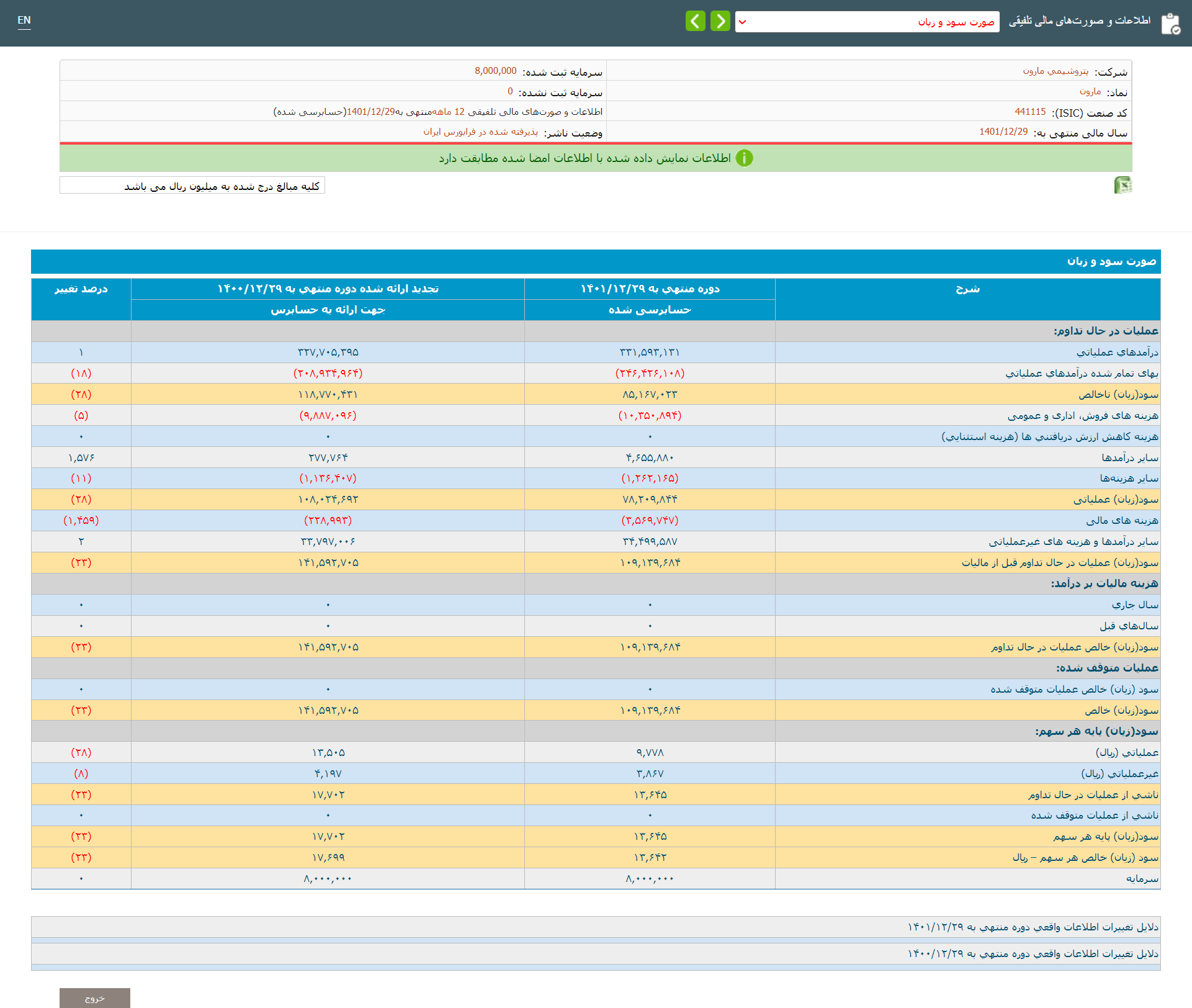Click the غیرعملیاتی (ریال) row label

pos(1119,773)
